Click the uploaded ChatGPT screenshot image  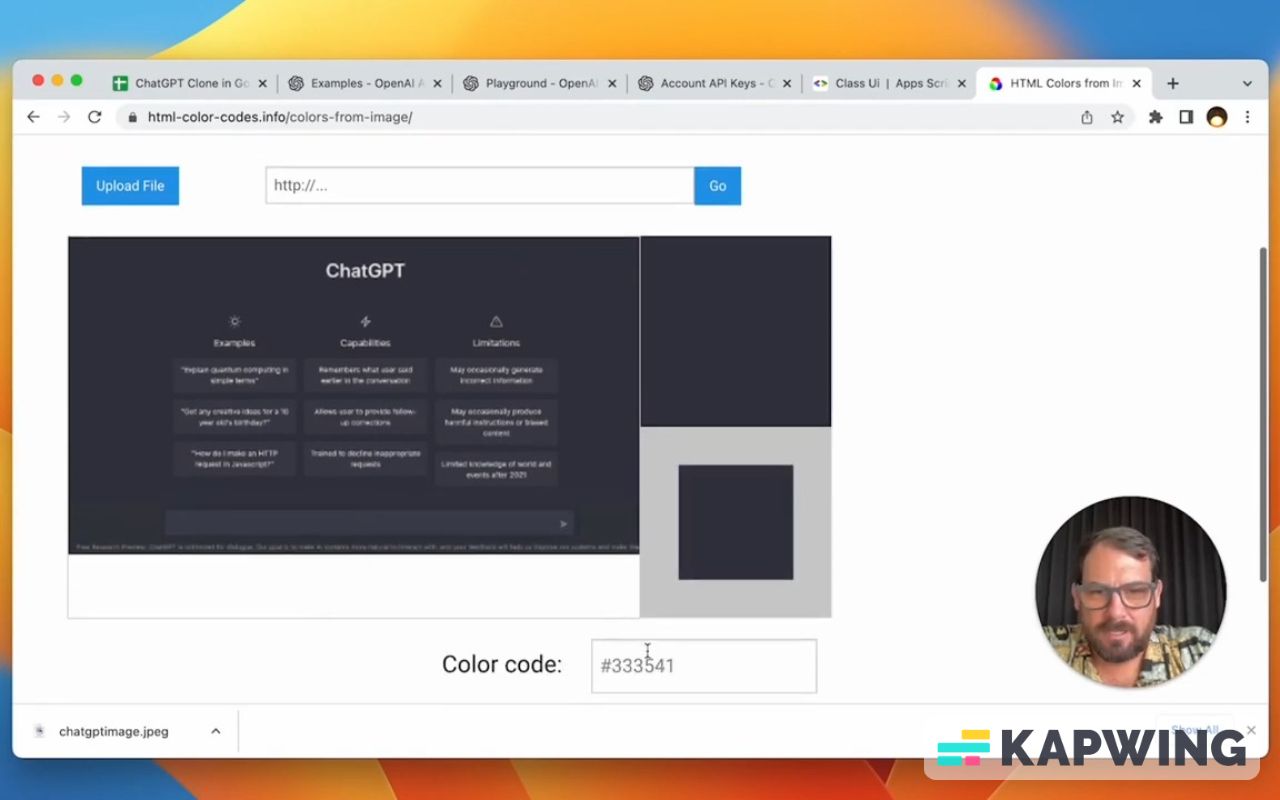(353, 395)
